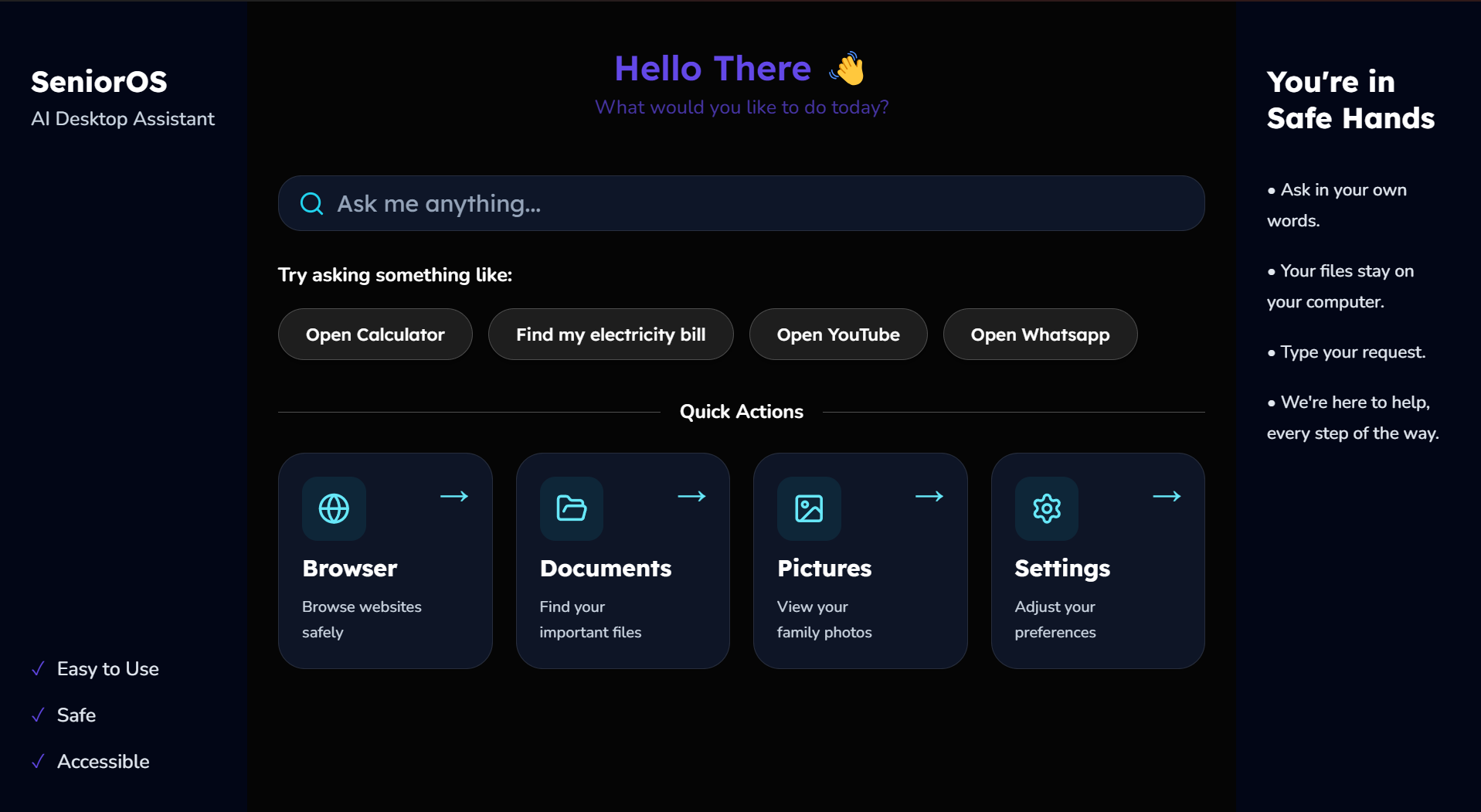Click the Quick Actions heading

[x=742, y=412]
